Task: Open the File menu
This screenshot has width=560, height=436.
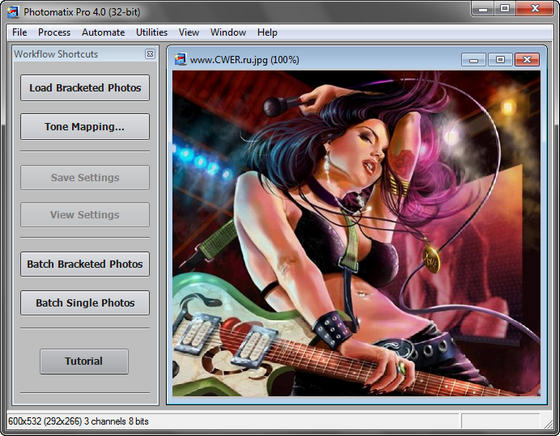Action: (20, 32)
